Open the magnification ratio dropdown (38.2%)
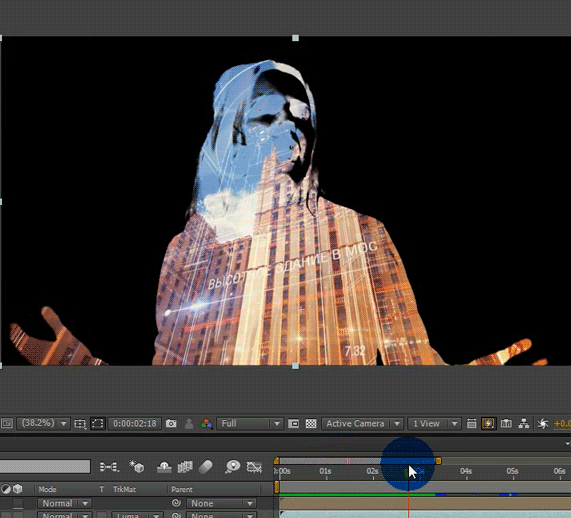This screenshot has width=571, height=518. pos(43,423)
